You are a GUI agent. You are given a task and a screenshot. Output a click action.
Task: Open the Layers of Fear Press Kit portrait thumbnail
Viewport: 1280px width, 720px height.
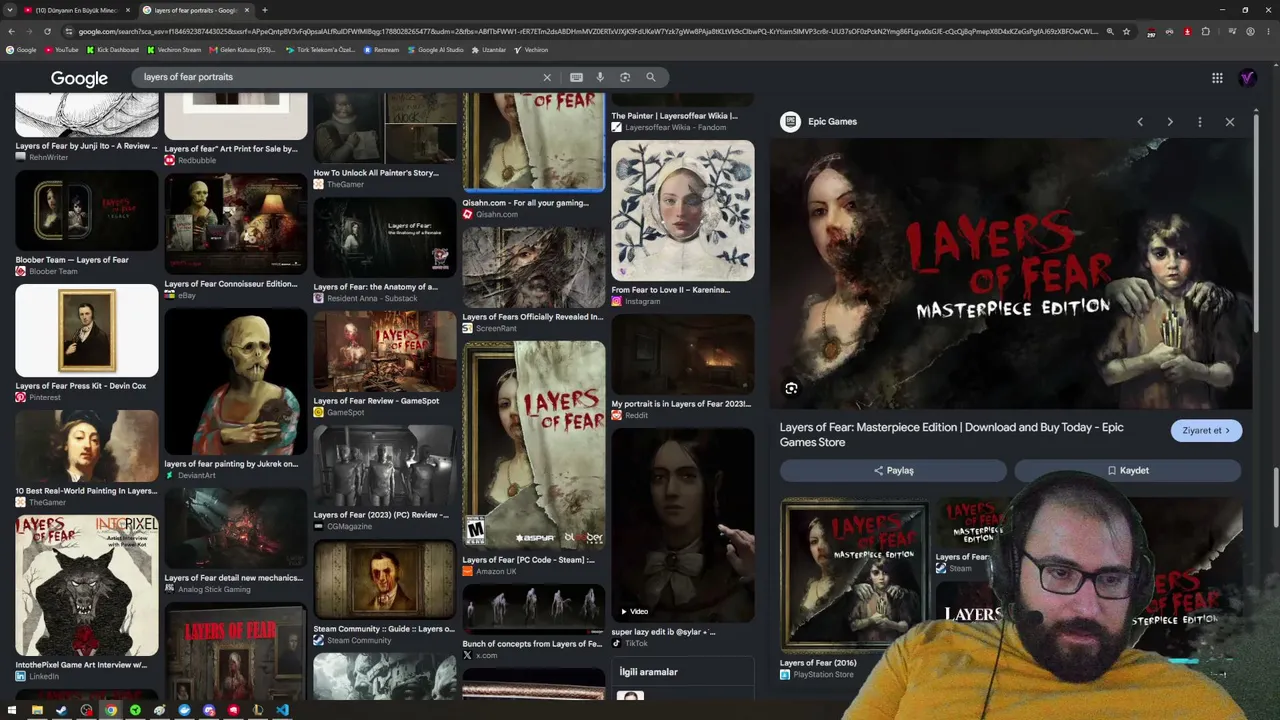point(87,331)
